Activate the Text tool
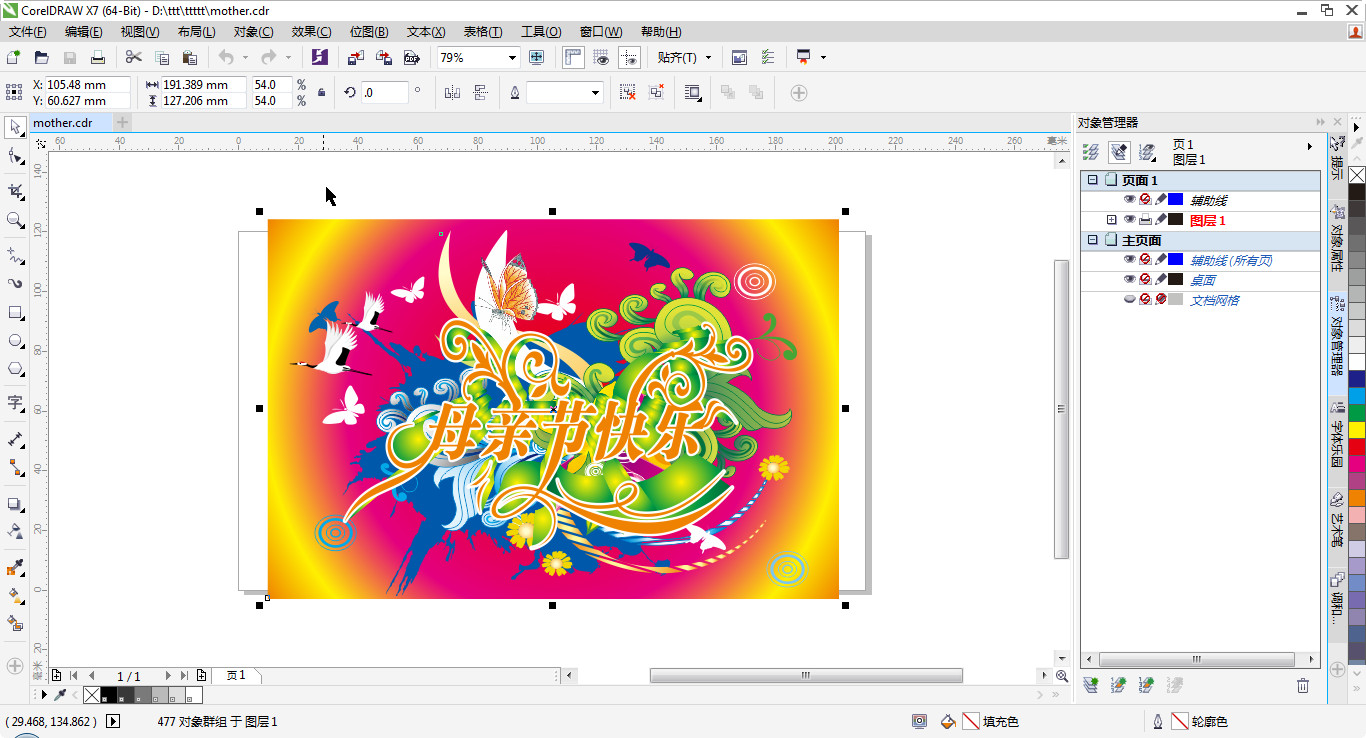 tap(15, 403)
